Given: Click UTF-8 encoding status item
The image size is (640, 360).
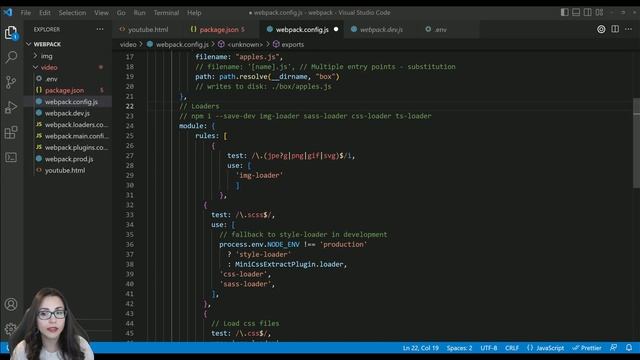Looking at the screenshot, I should (489, 348).
